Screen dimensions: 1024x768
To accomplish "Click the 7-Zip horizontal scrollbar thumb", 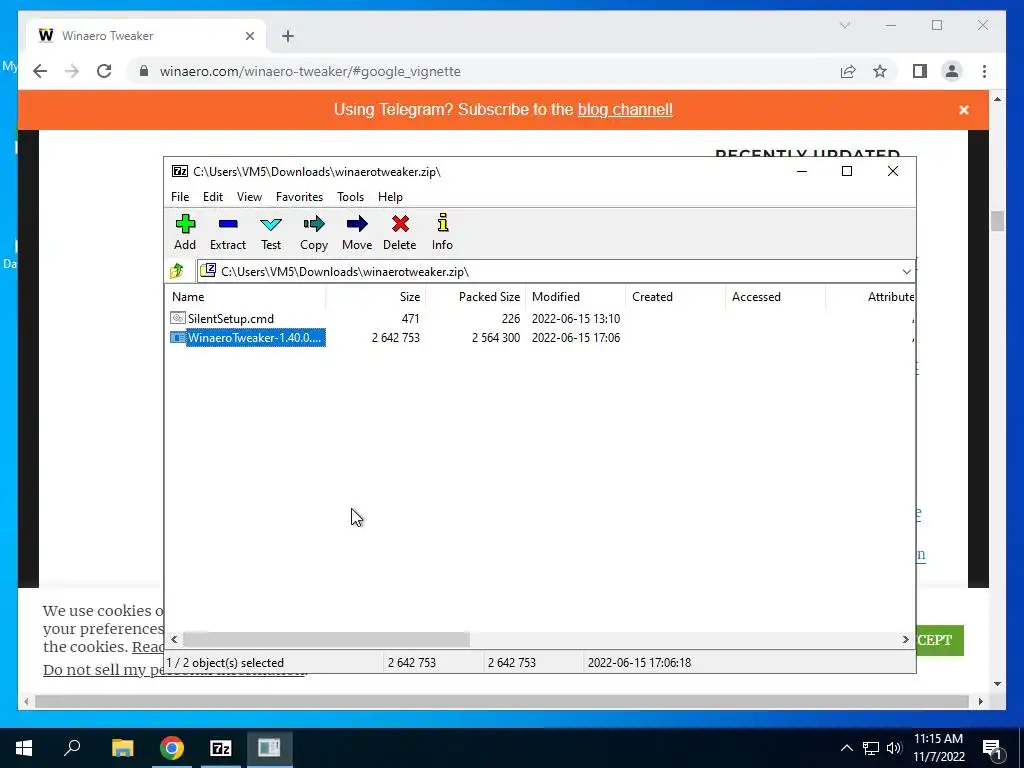I will (326, 639).
